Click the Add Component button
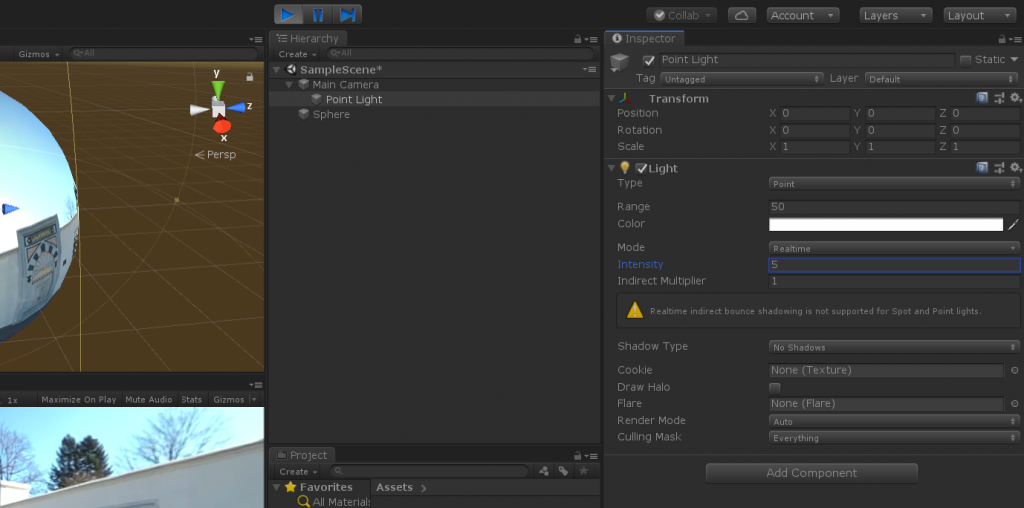The width and height of the screenshot is (1024, 508). tap(812, 473)
